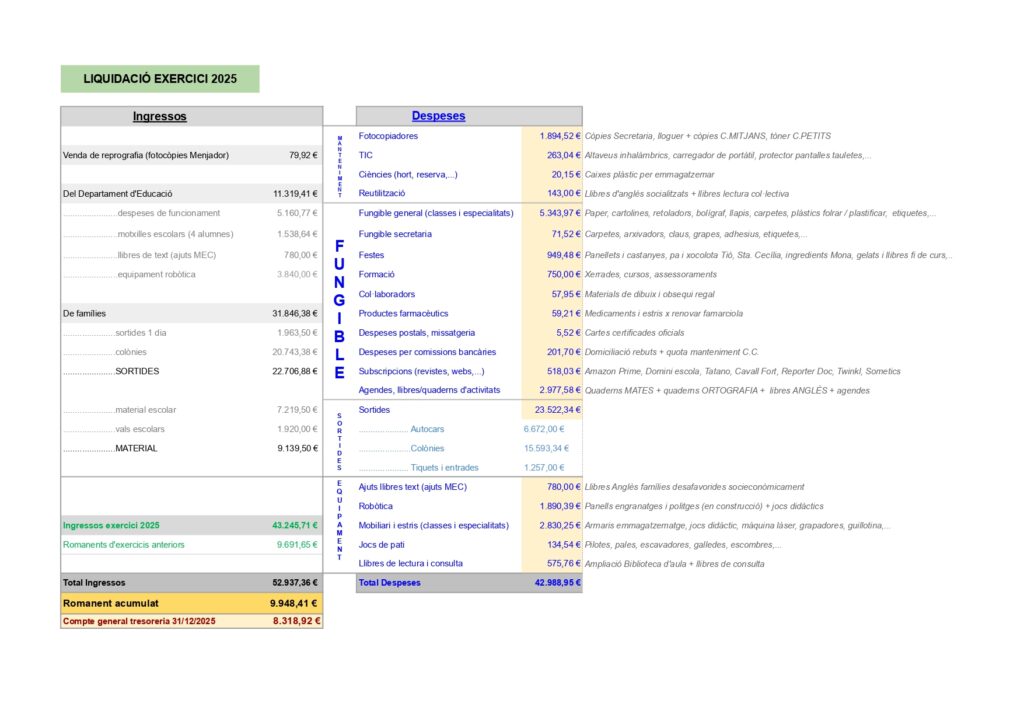The image size is (1024, 724).
Task: Select the Romanent acumulat yellow row
Action: pos(191,603)
